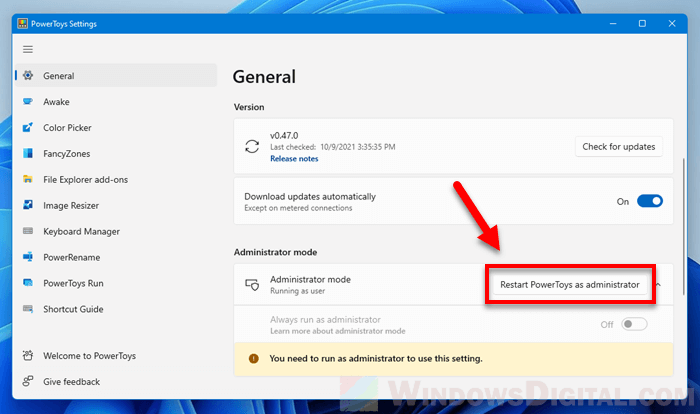Click the Give feedback icon

[x=28, y=381]
